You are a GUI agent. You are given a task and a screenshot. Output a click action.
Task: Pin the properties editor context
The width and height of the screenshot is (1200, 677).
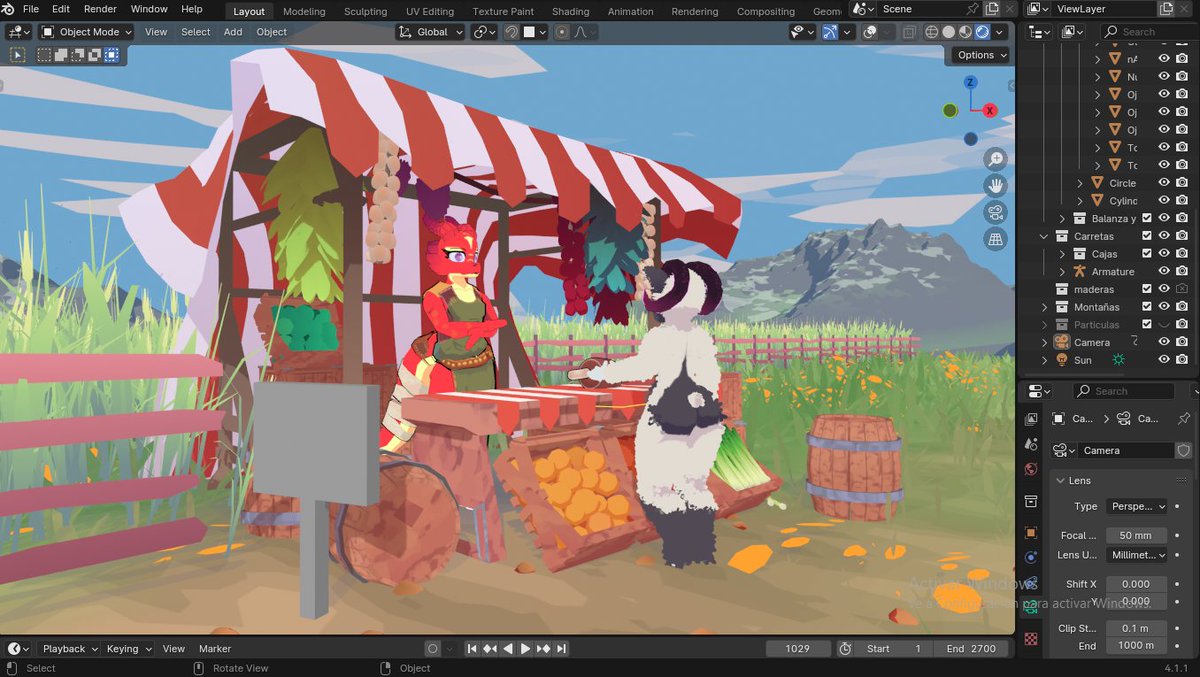pyautogui.click(x=1184, y=418)
